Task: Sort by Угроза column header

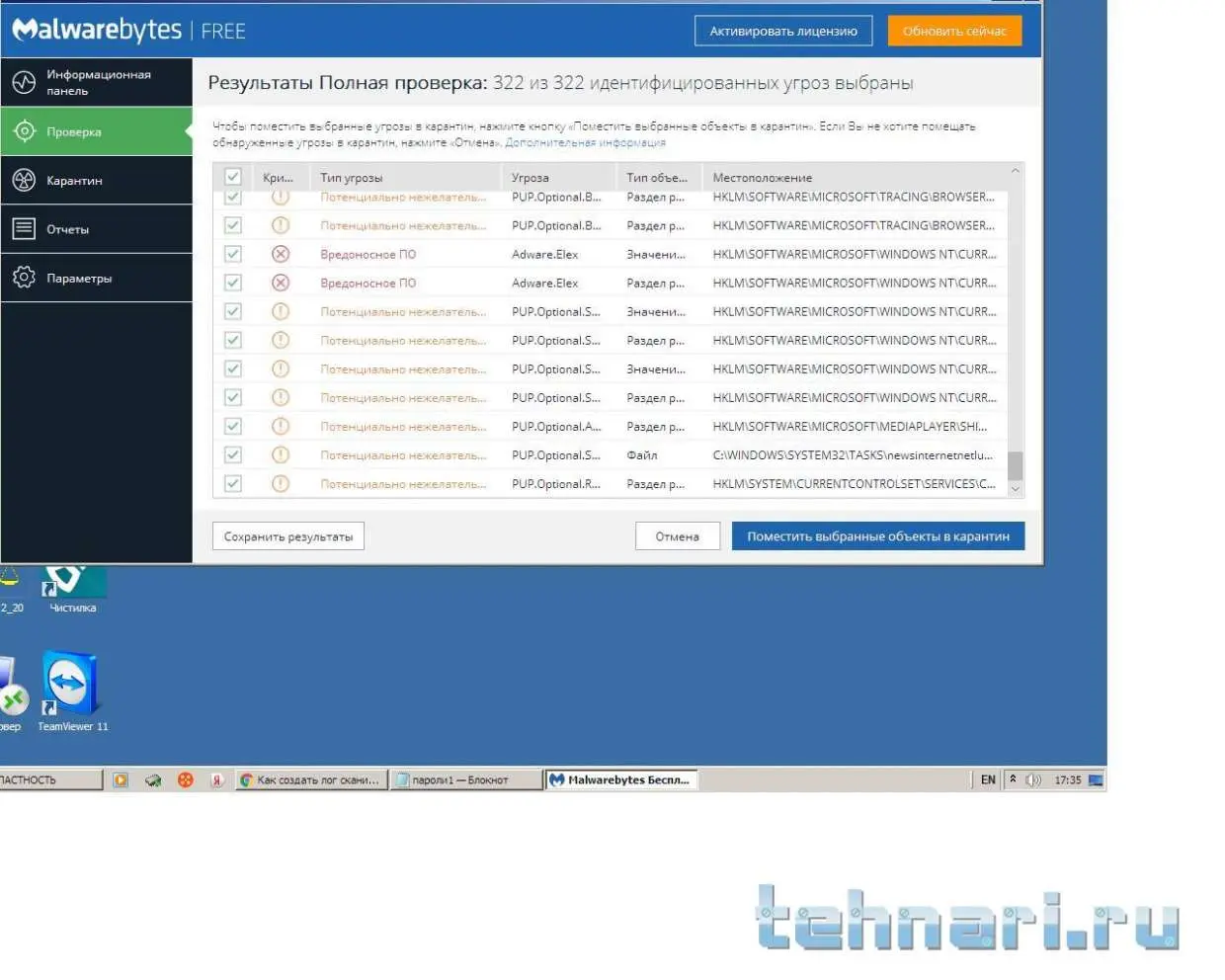Action: (558, 178)
